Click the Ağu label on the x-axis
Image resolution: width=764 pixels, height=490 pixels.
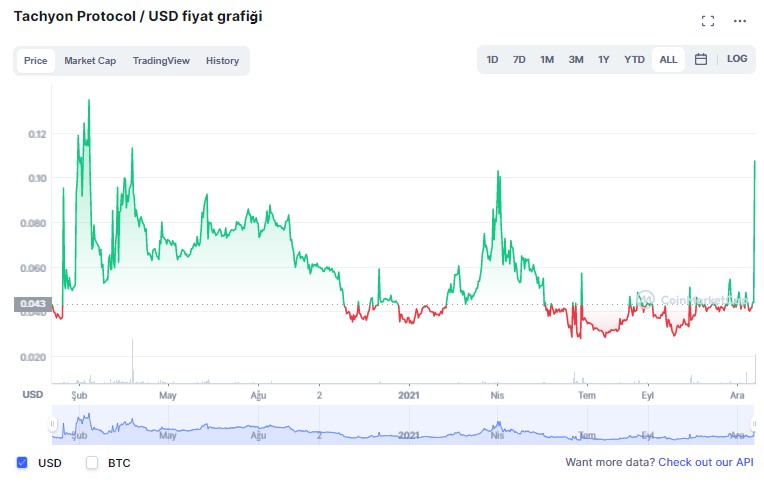pyautogui.click(x=258, y=395)
